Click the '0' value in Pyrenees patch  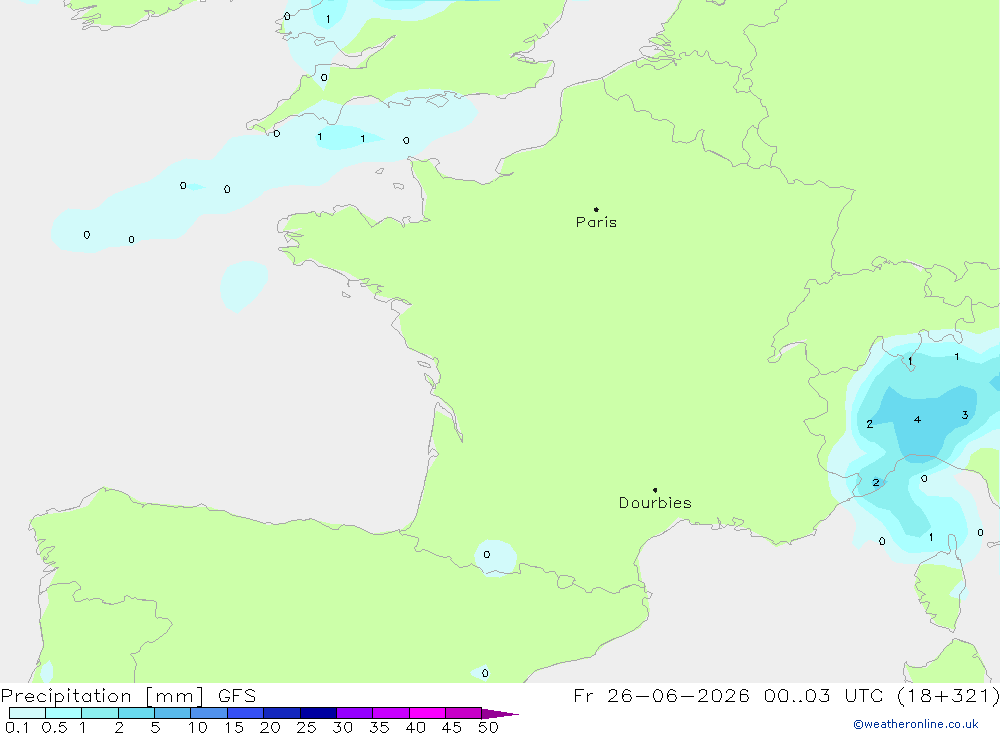[x=487, y=554]
